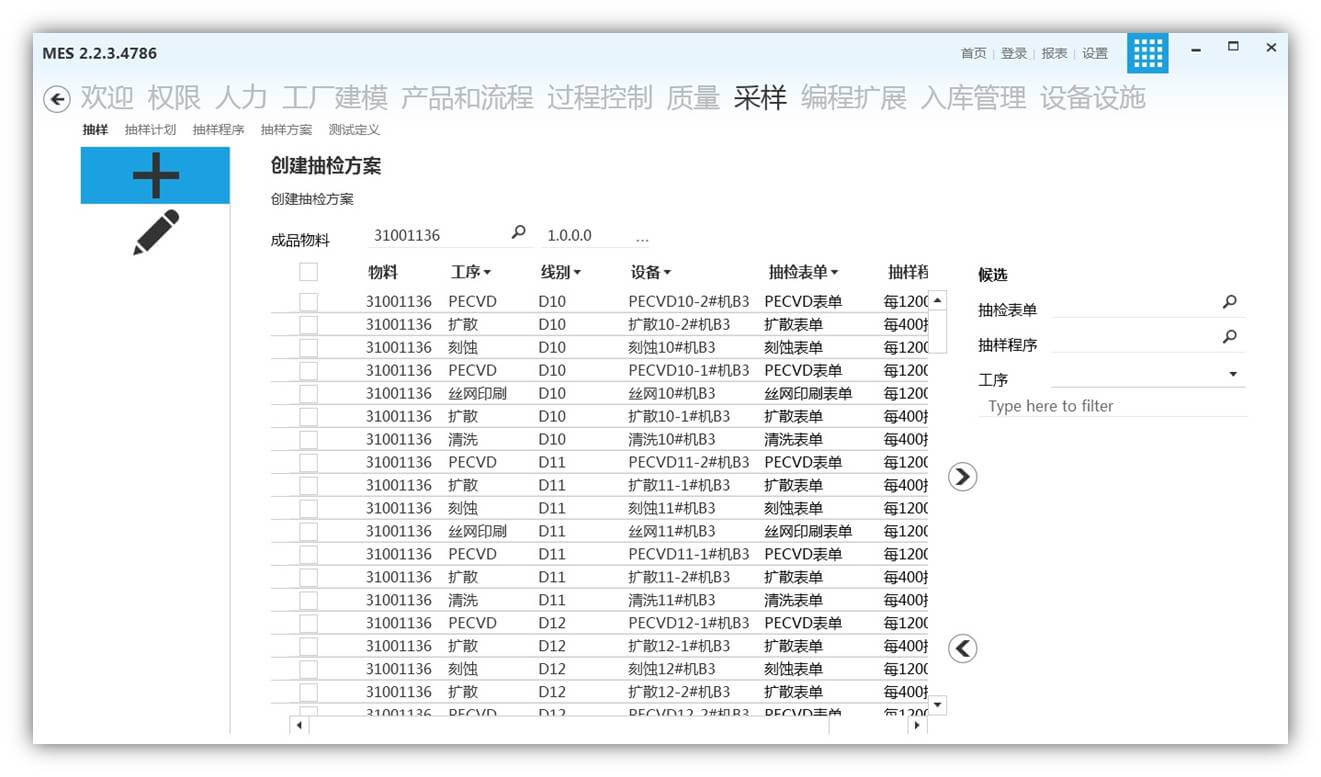Select the 扩散12-2#机B3 cell

(x=679, y=692)
